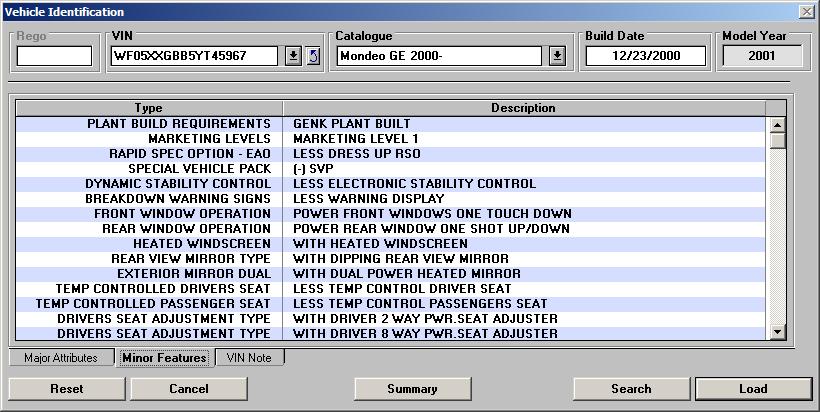Click MARKETING LEVEL 1 description
The height and width of the screenshot is (412, 820).
356,139
